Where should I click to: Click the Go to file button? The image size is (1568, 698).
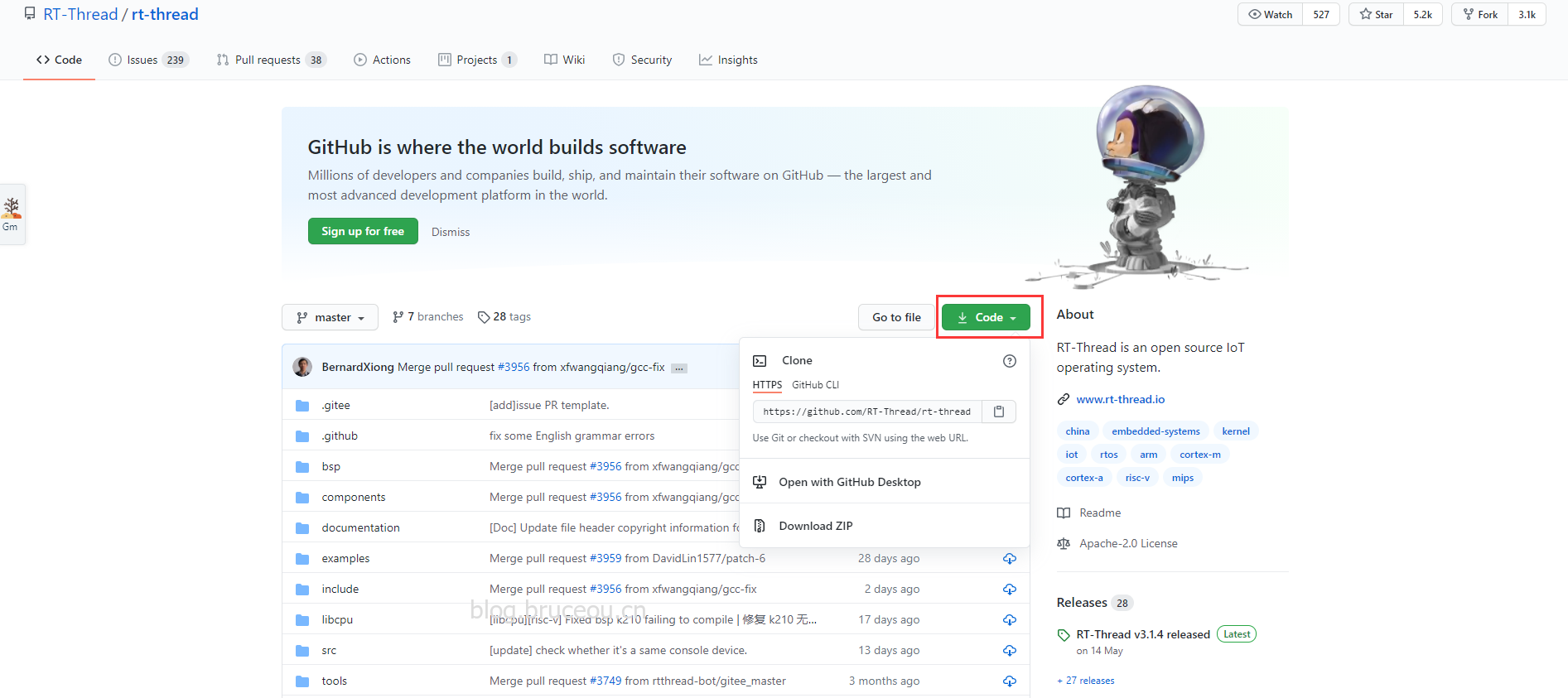coord(896,317)
